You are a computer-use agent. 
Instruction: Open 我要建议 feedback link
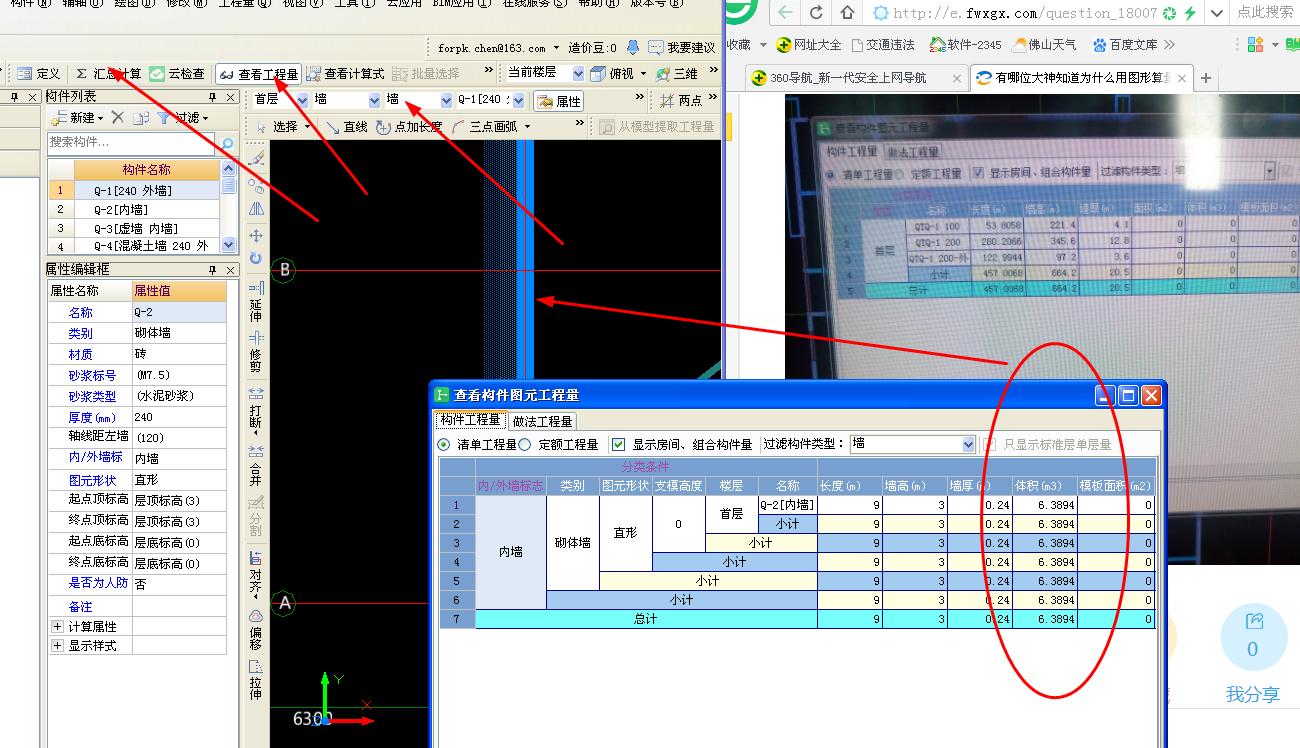click(x=682, y=47)
